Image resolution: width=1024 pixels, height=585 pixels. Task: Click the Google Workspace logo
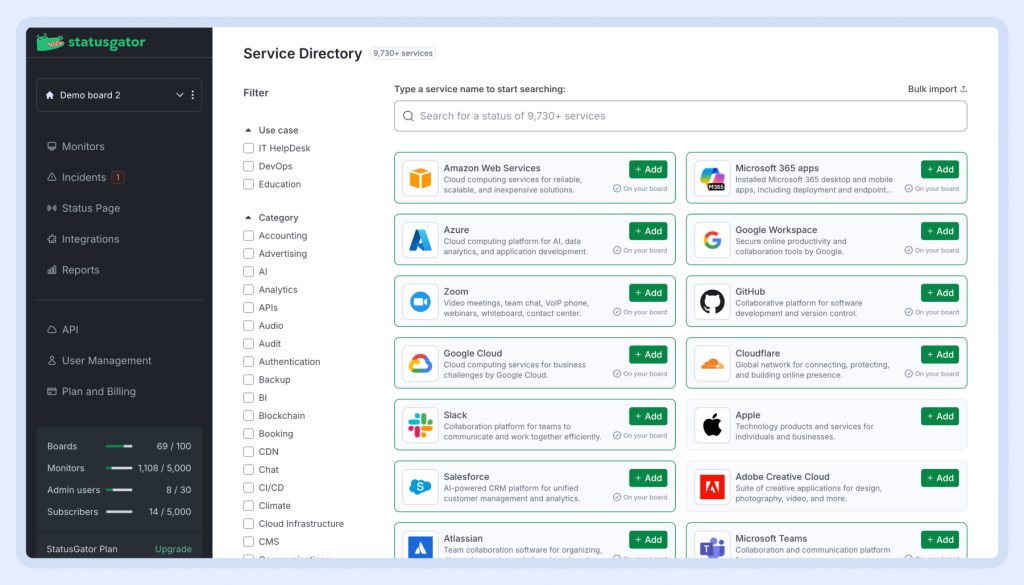point(712,240)
